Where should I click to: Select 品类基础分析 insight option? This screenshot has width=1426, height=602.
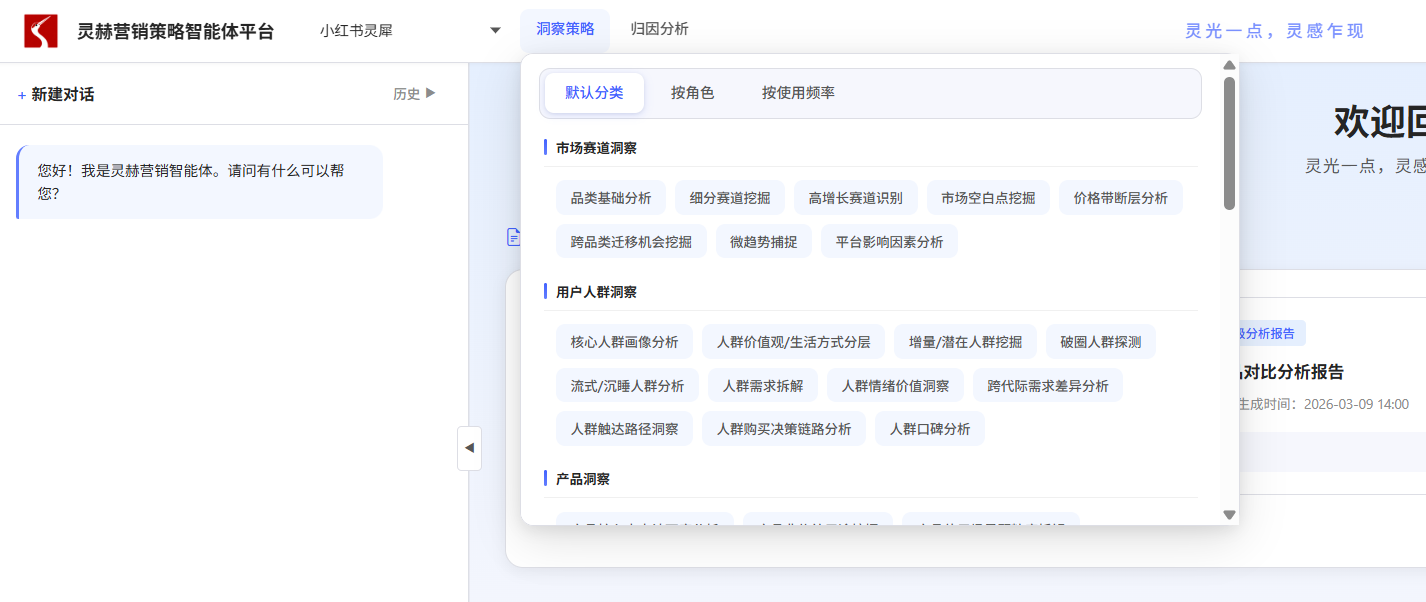pos(611,197)
